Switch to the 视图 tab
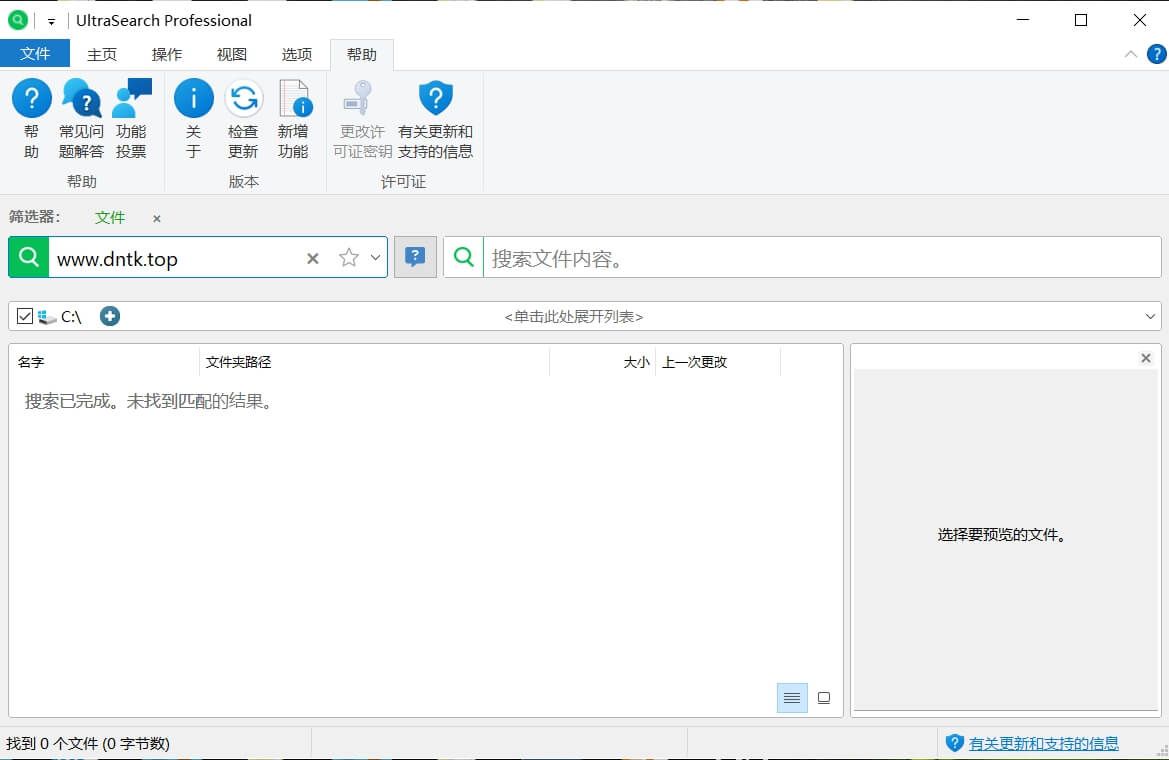The width and height of the screenshot is (1169, 760). (232, 54)
